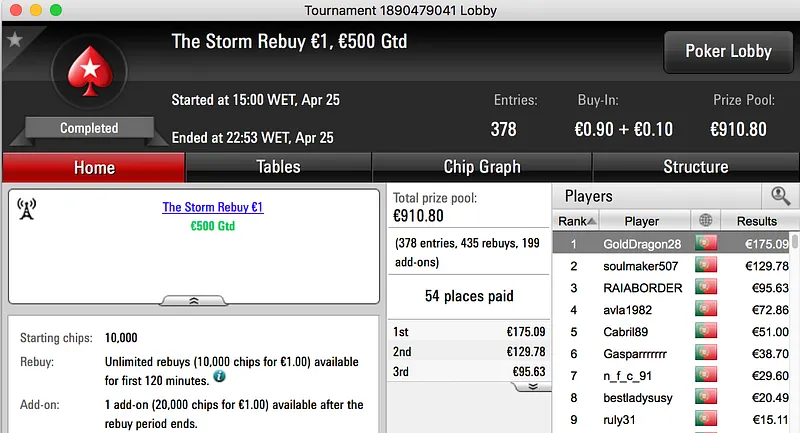Open player search magnifier icon
Image resolution: width=800 pixels, height=433 pixels.
point(780,197)
